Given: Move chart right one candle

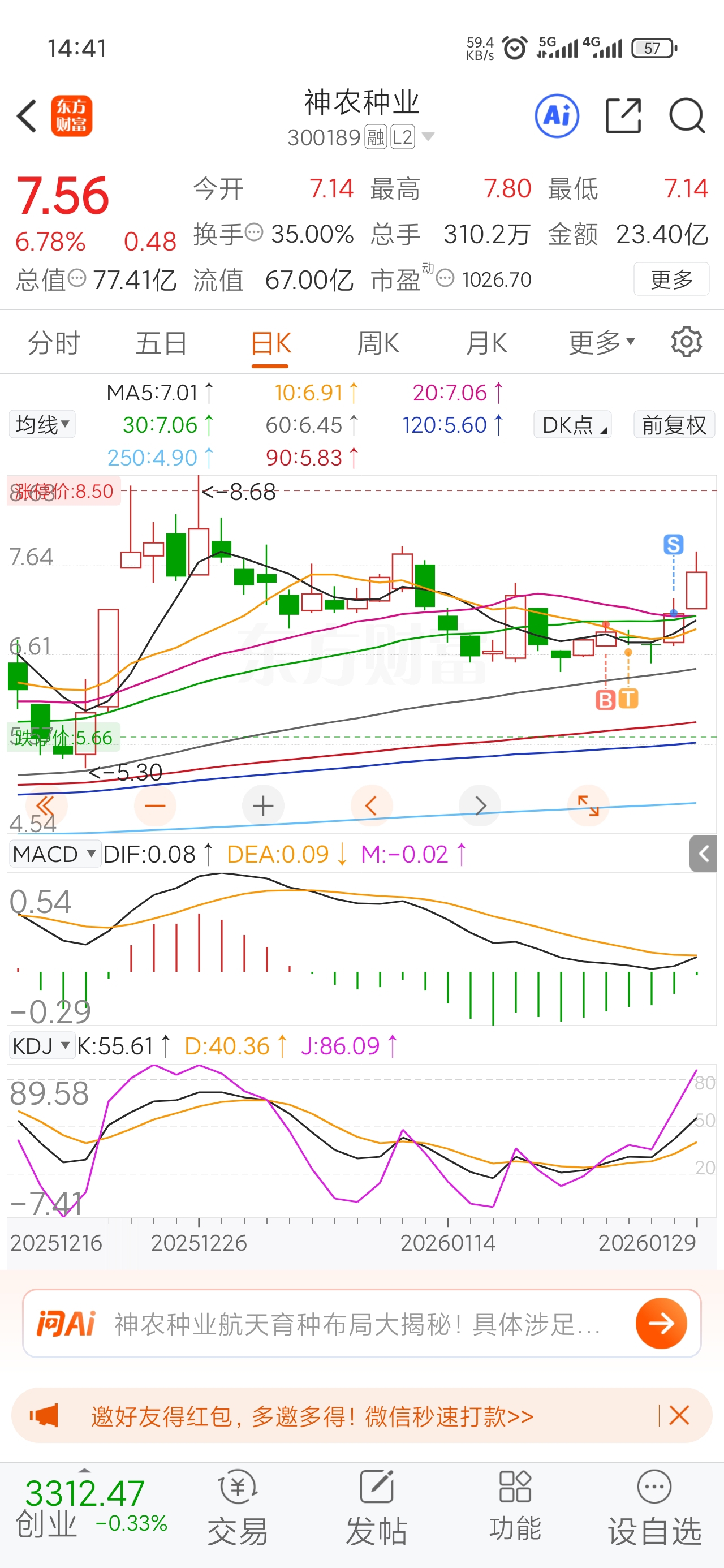Looking at the screenshot, I should point(480,806).
